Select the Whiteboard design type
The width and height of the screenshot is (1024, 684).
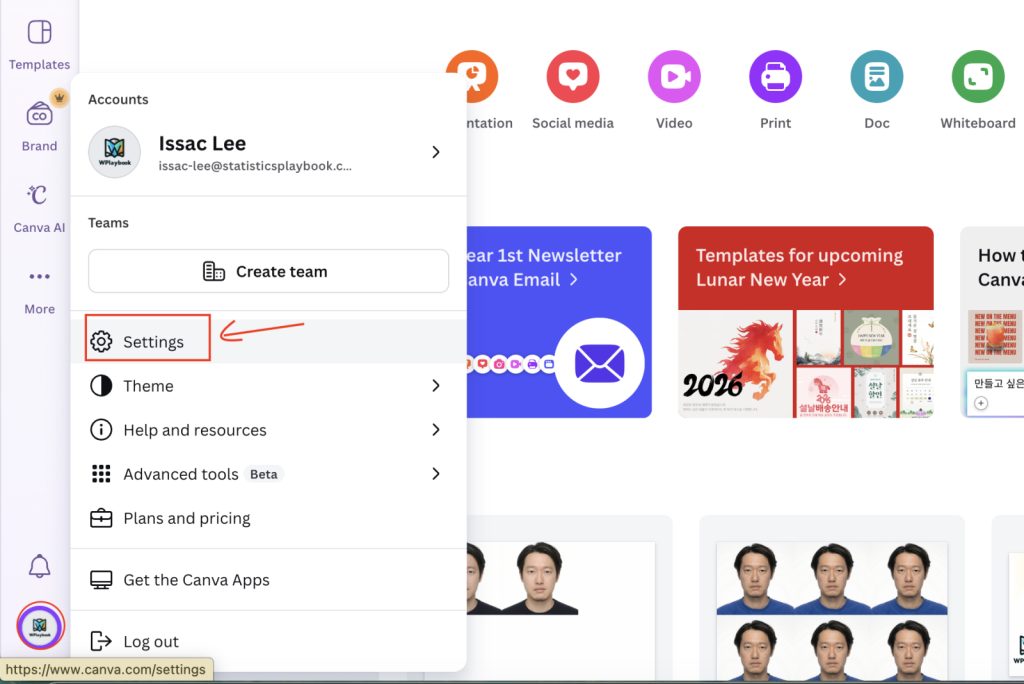(978, 76)
